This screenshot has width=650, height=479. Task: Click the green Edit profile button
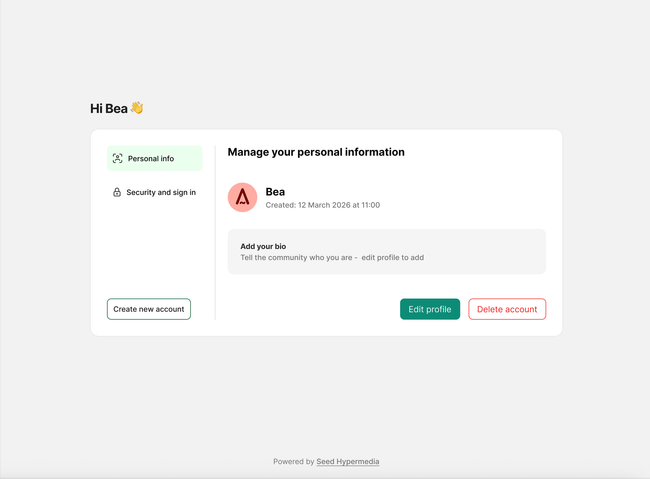tap(430, 309)
